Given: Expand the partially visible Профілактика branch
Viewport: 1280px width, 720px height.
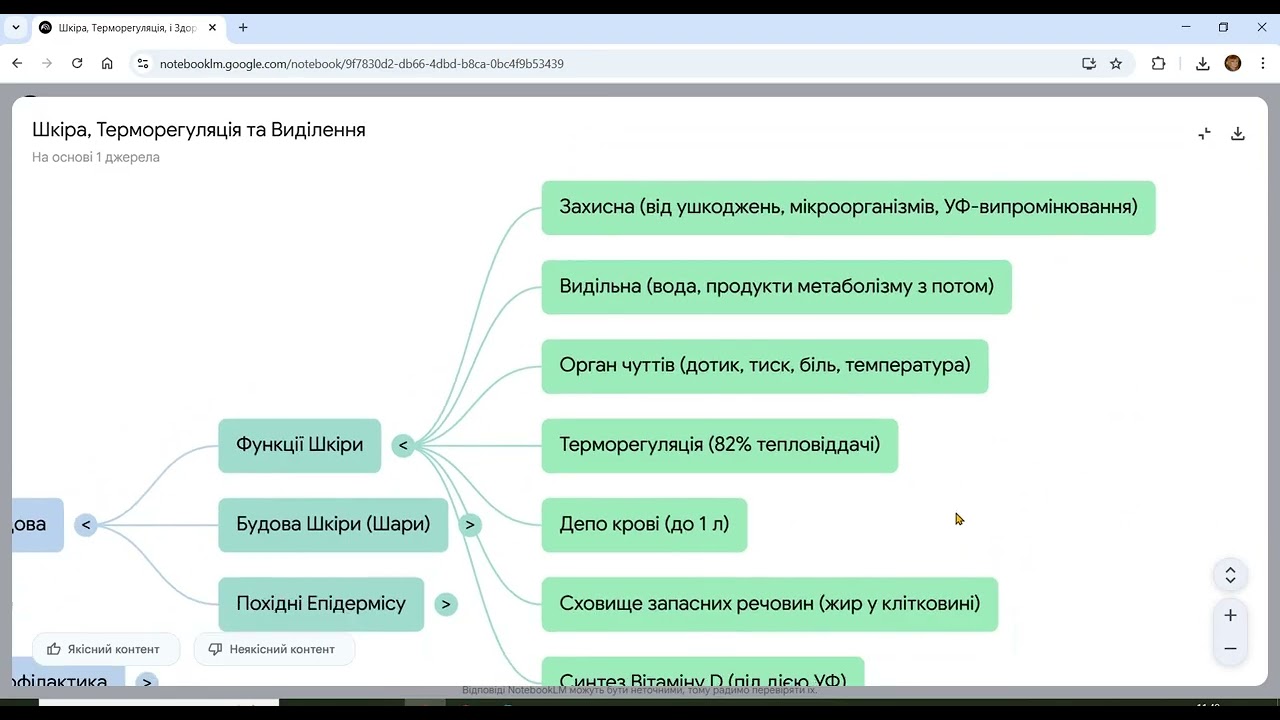Looking at the screenshot, I should [147, 682].
